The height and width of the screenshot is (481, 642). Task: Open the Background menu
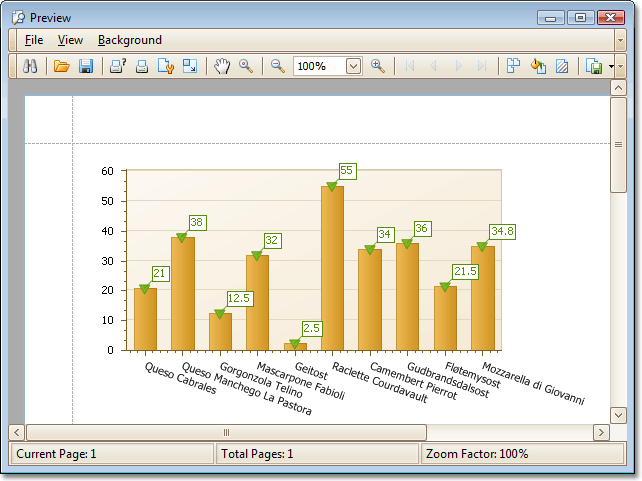click(x=130, y=40)
